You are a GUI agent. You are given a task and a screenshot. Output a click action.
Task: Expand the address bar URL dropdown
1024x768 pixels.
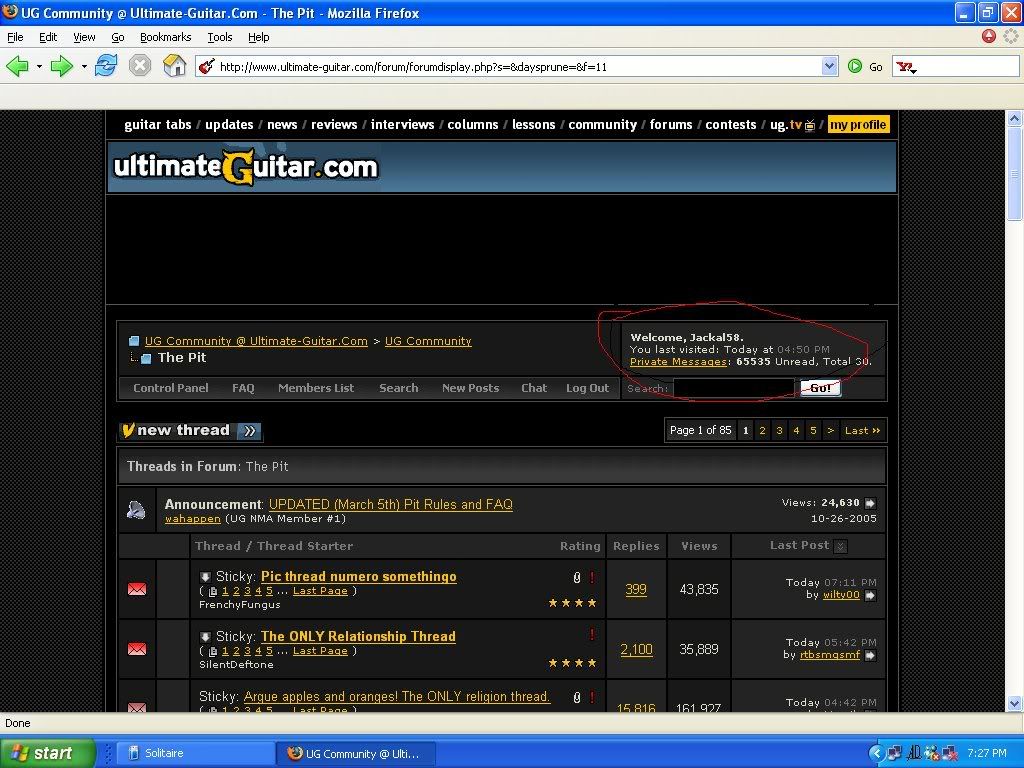[x=829, y=66]
